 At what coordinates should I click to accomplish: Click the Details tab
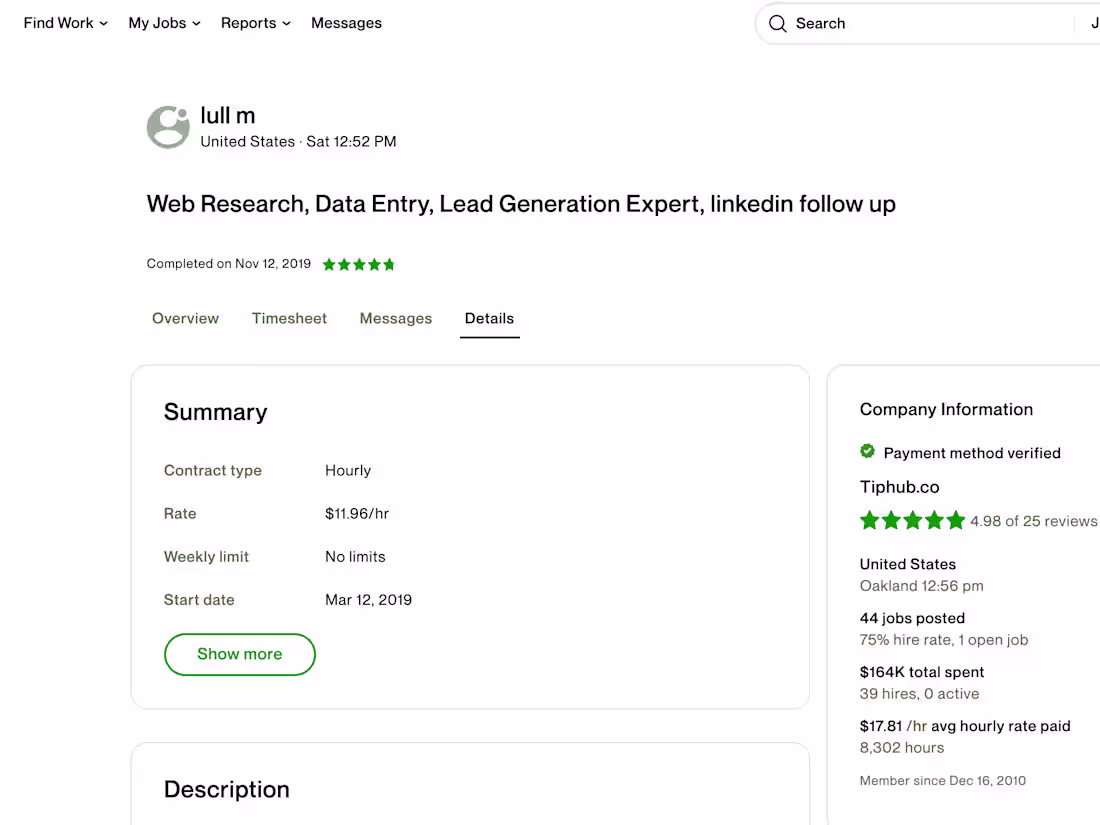pos(489,318)
